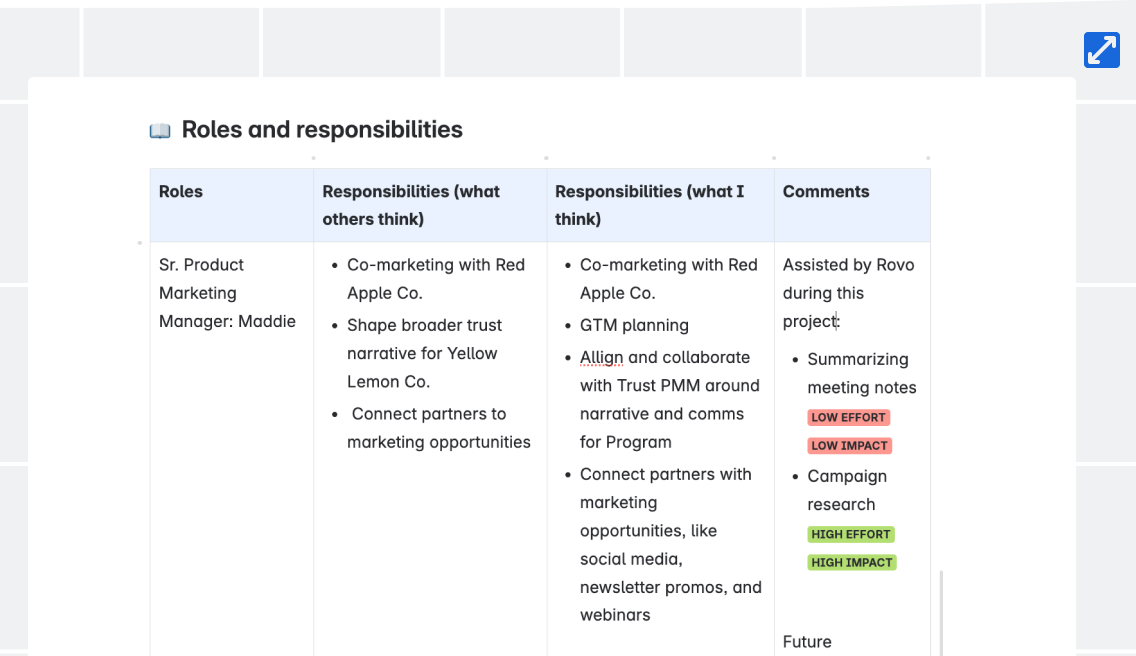The height and width of the screenshot is (656, 1136).
Task: Click the Campaign research bullet text
Action: tap(846, 490)
